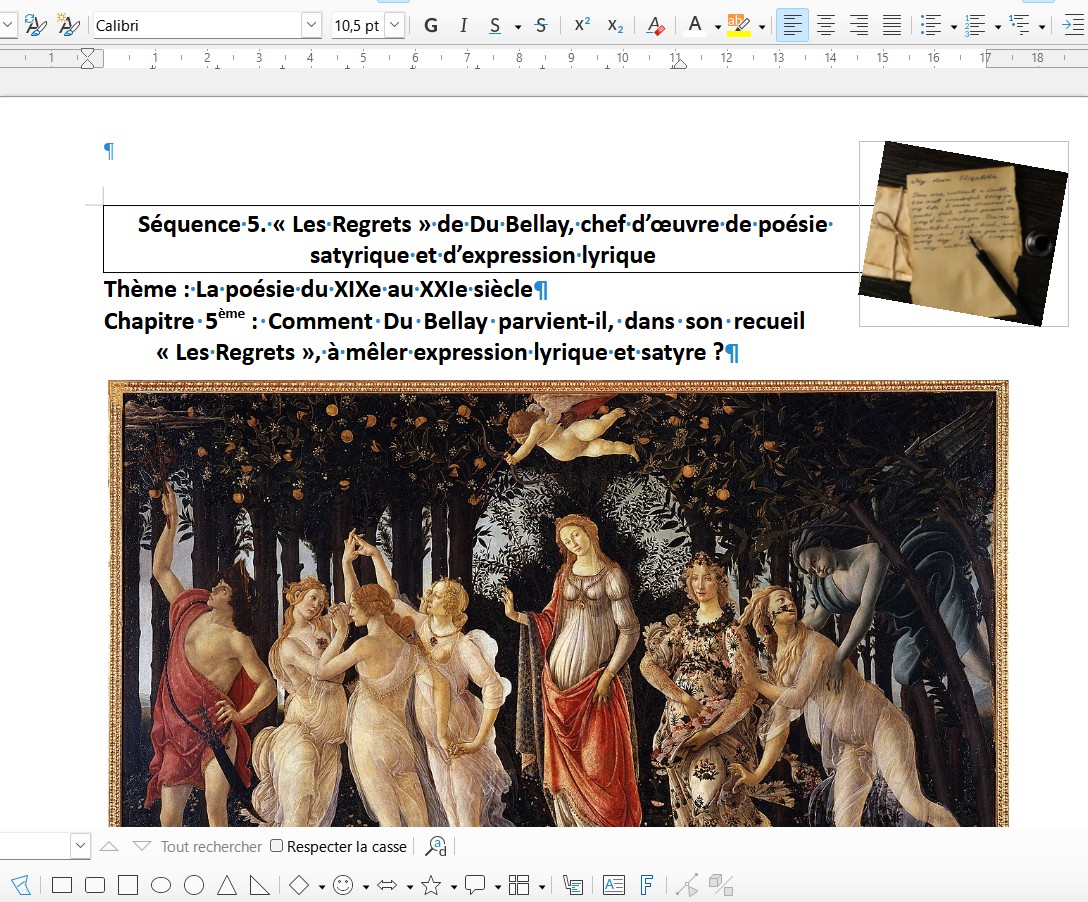Select the handwritten letter image
The image size is (1088, 902).
pyautogui.click(x=964, y=234)
